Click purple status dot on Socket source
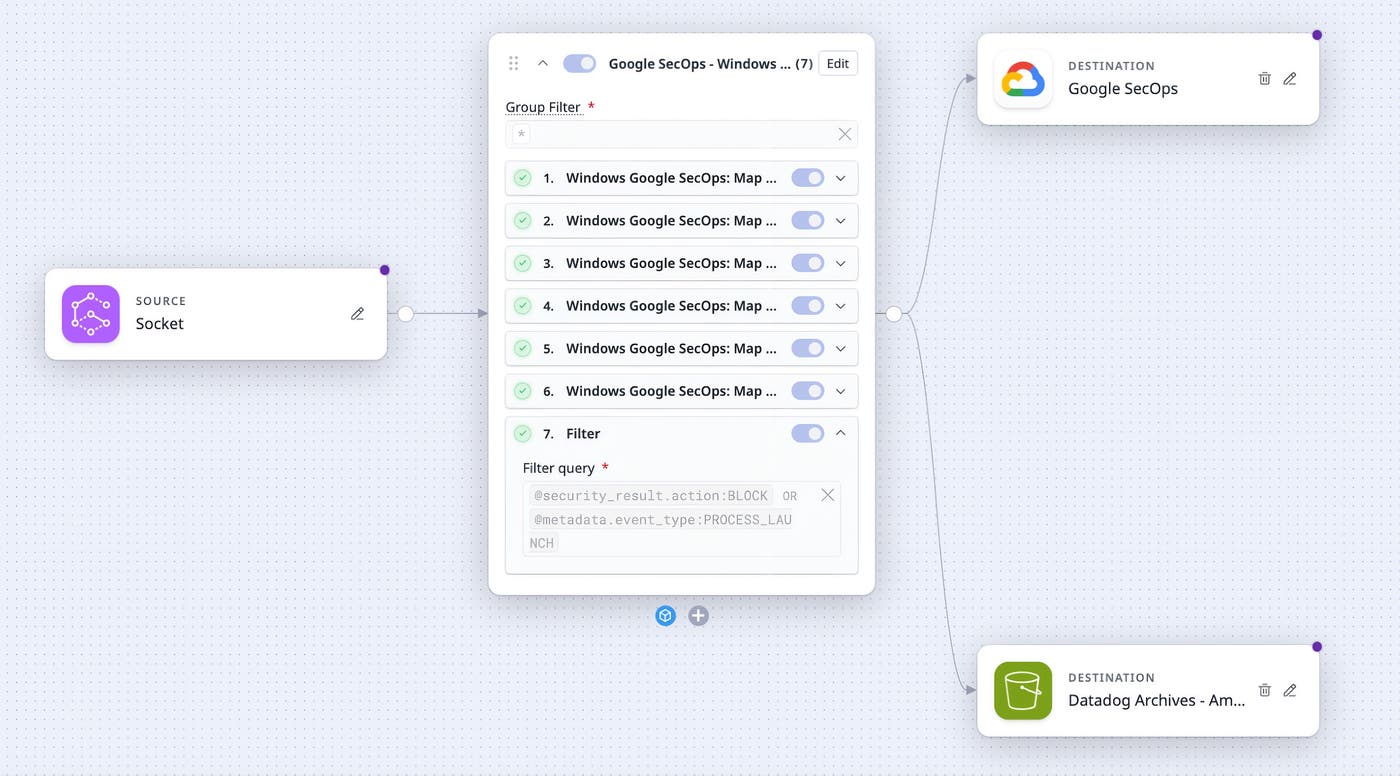This screenshot has width=1400, height=776. [385, 270]
